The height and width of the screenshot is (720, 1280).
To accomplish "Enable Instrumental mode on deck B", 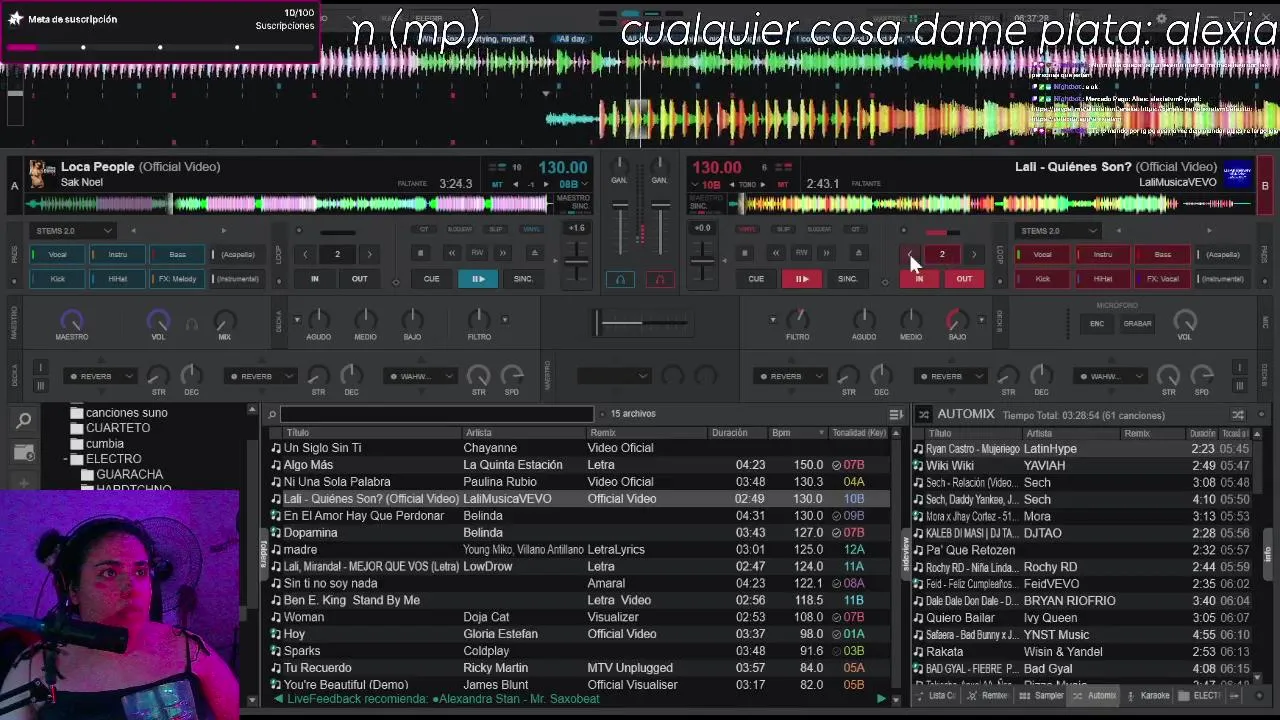I will point(1221,279).
